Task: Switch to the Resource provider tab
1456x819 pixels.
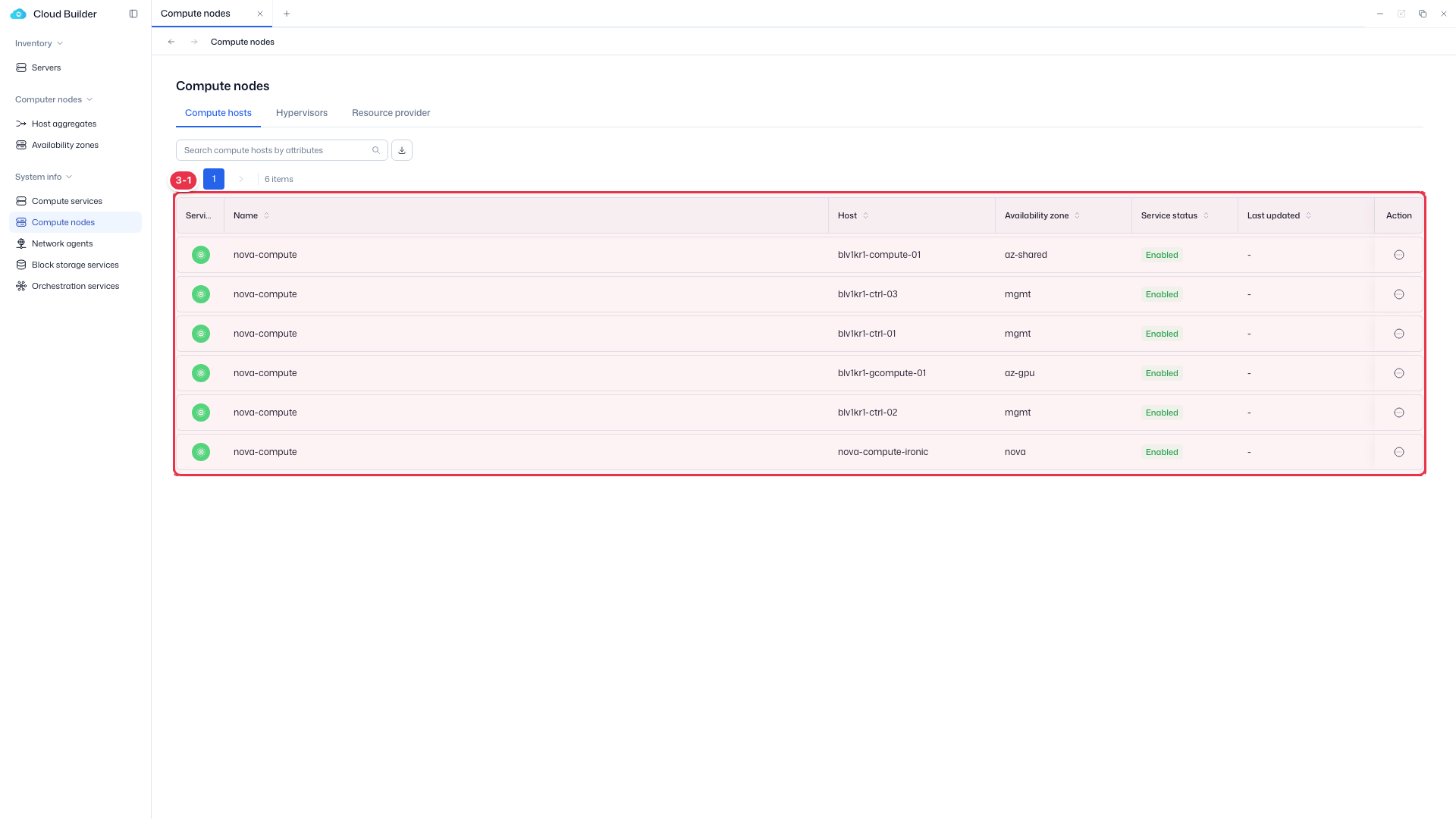Action: (x=391, y=113)
